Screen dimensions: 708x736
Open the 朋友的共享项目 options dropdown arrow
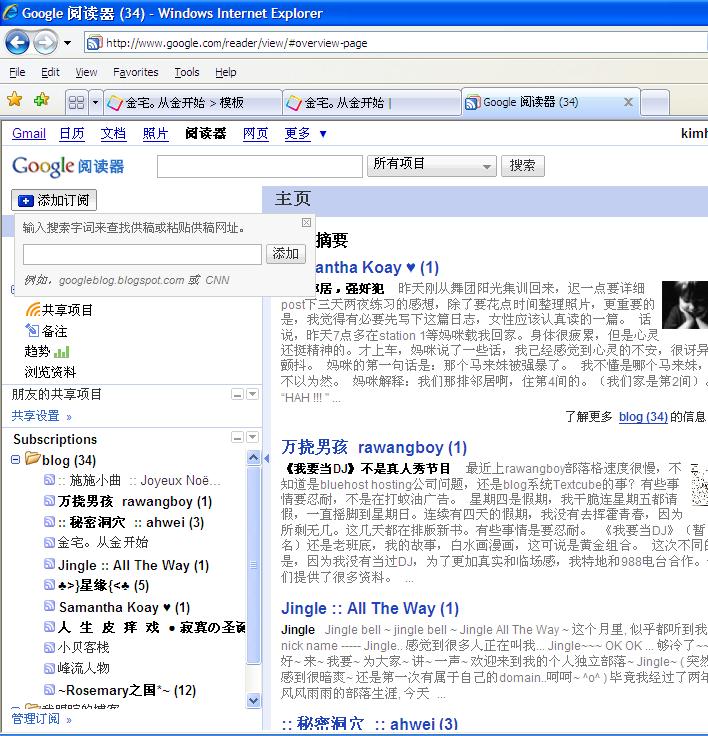(x=253, y=394)
